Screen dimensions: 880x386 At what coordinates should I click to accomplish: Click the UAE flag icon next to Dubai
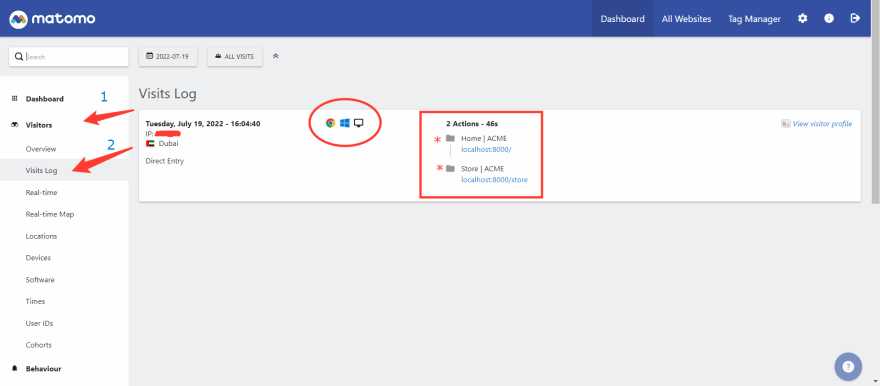[150, 144]
